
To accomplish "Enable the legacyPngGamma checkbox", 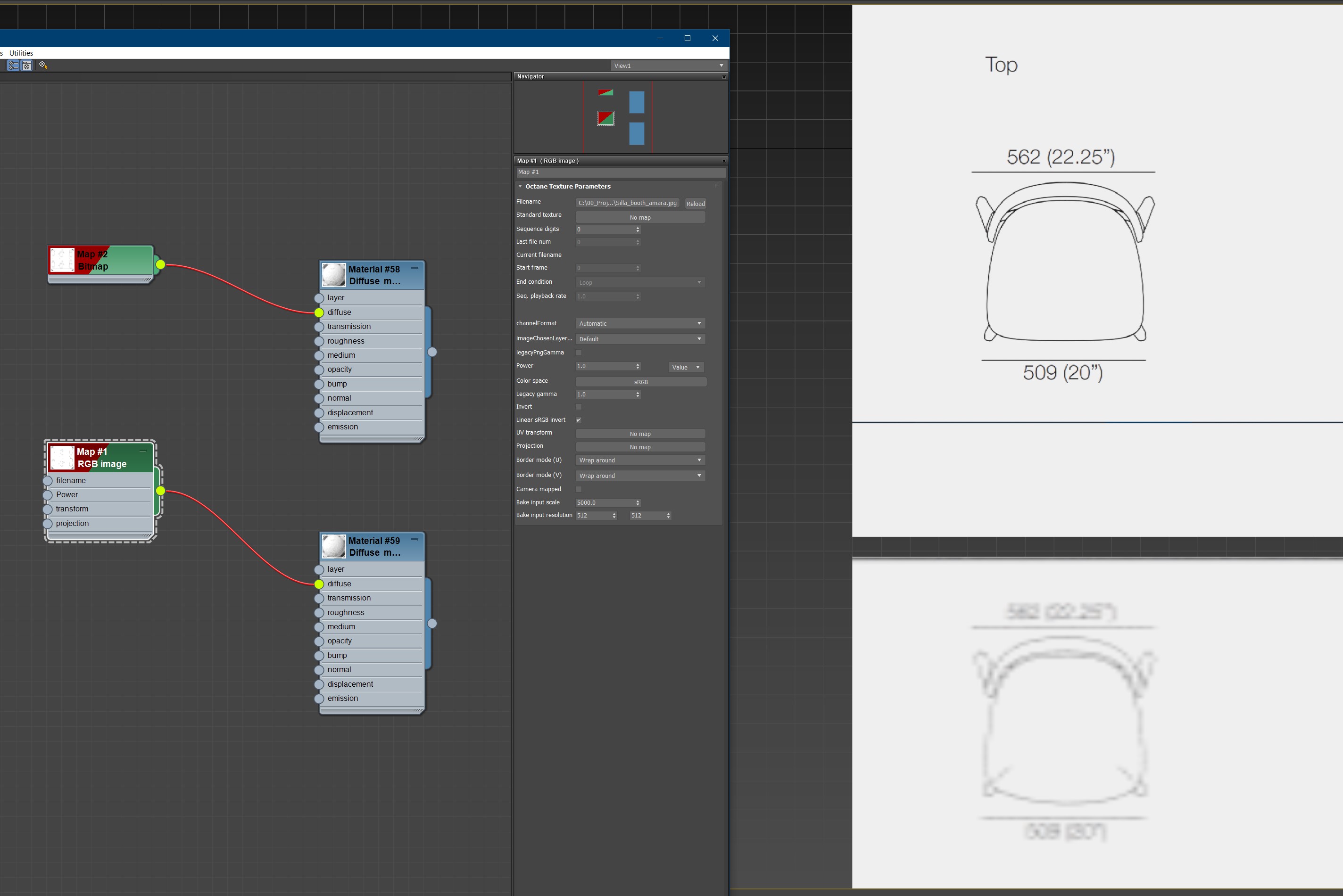I will pos(579,353).
